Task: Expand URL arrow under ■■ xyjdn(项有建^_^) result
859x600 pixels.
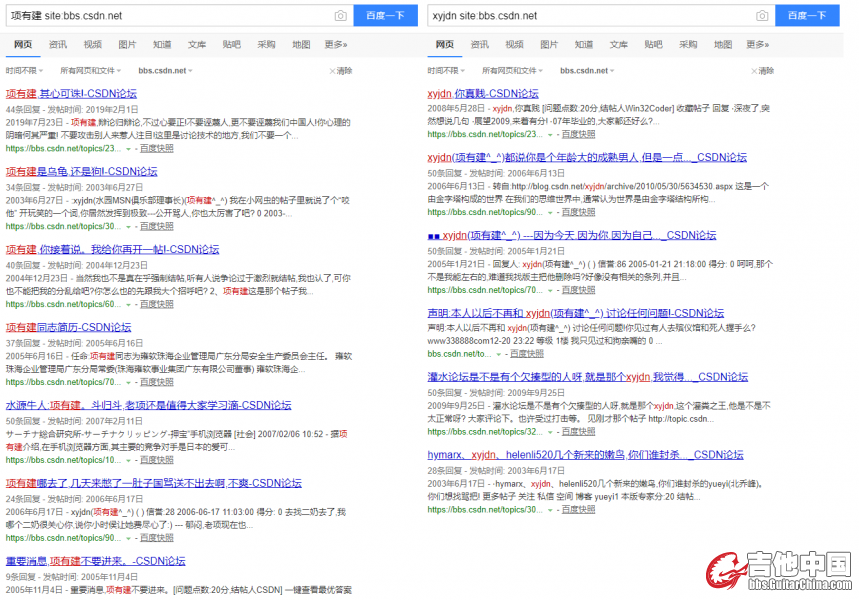Action: (x=550, y=290)
